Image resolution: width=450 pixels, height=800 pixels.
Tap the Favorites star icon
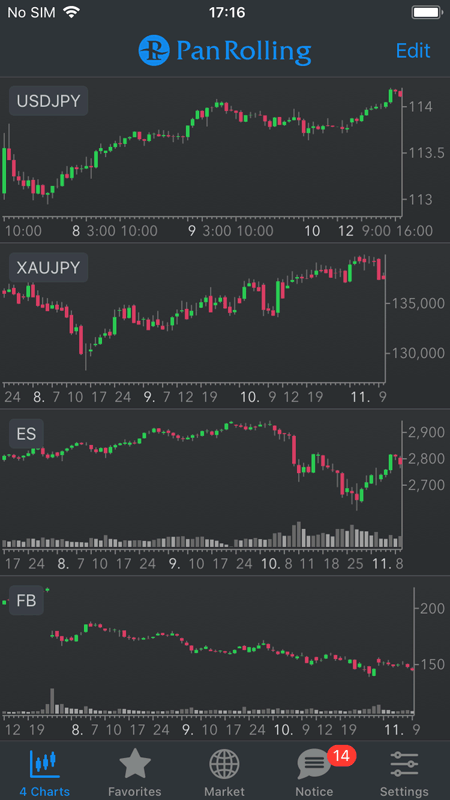click(135, 764)
